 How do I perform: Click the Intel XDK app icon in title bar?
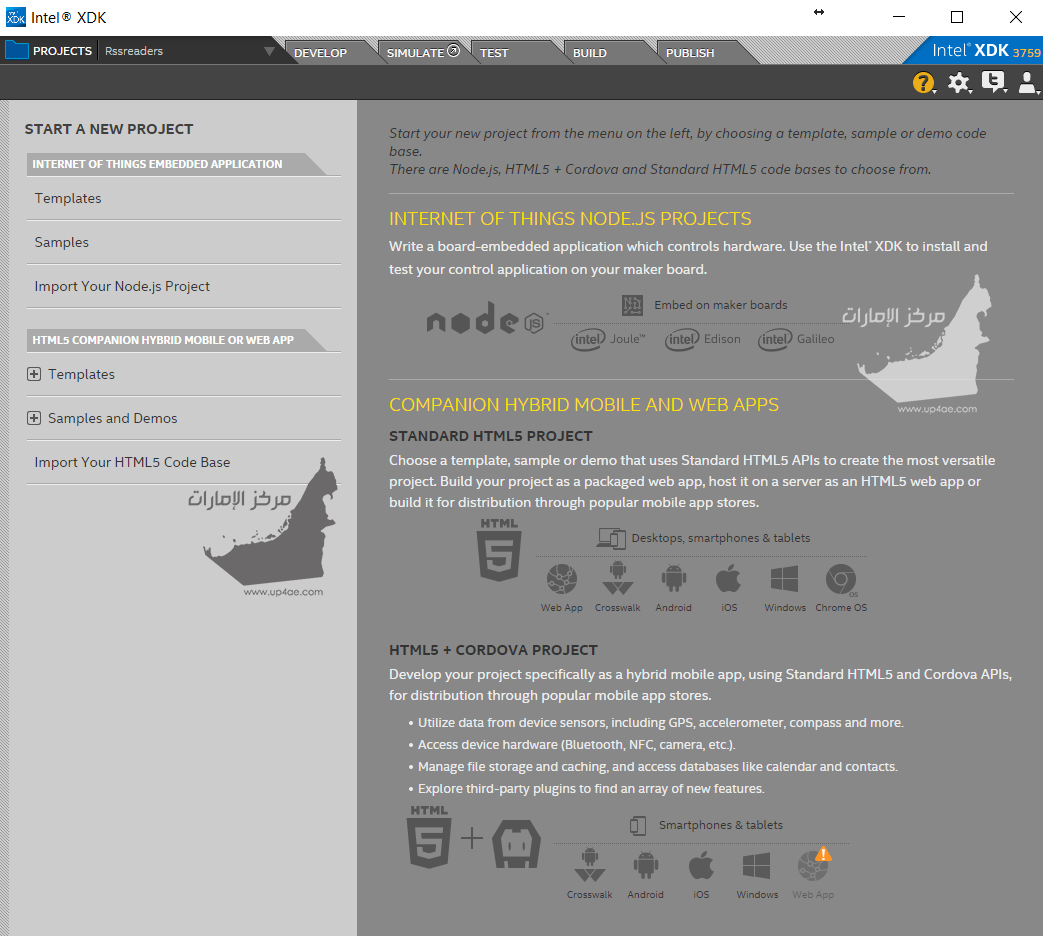[x=15, y=17]
